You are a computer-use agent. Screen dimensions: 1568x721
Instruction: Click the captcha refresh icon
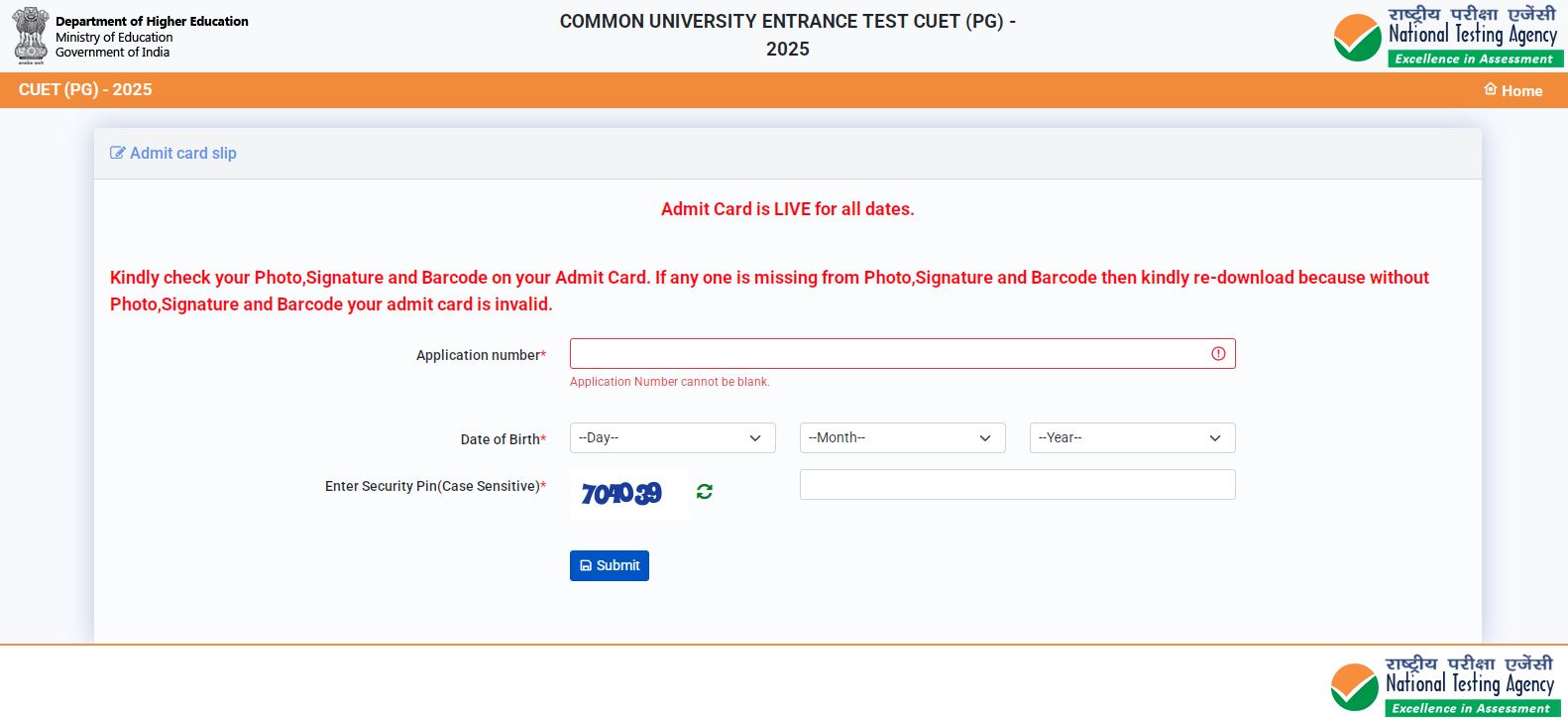(x=705, y=492)
